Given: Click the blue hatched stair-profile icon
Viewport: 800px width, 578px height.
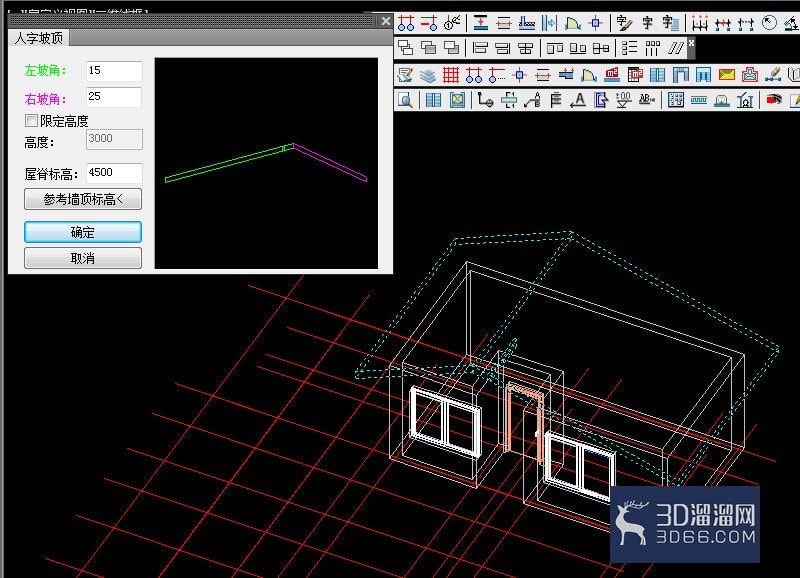Looking at the screenshot, I should pos(527,23).
